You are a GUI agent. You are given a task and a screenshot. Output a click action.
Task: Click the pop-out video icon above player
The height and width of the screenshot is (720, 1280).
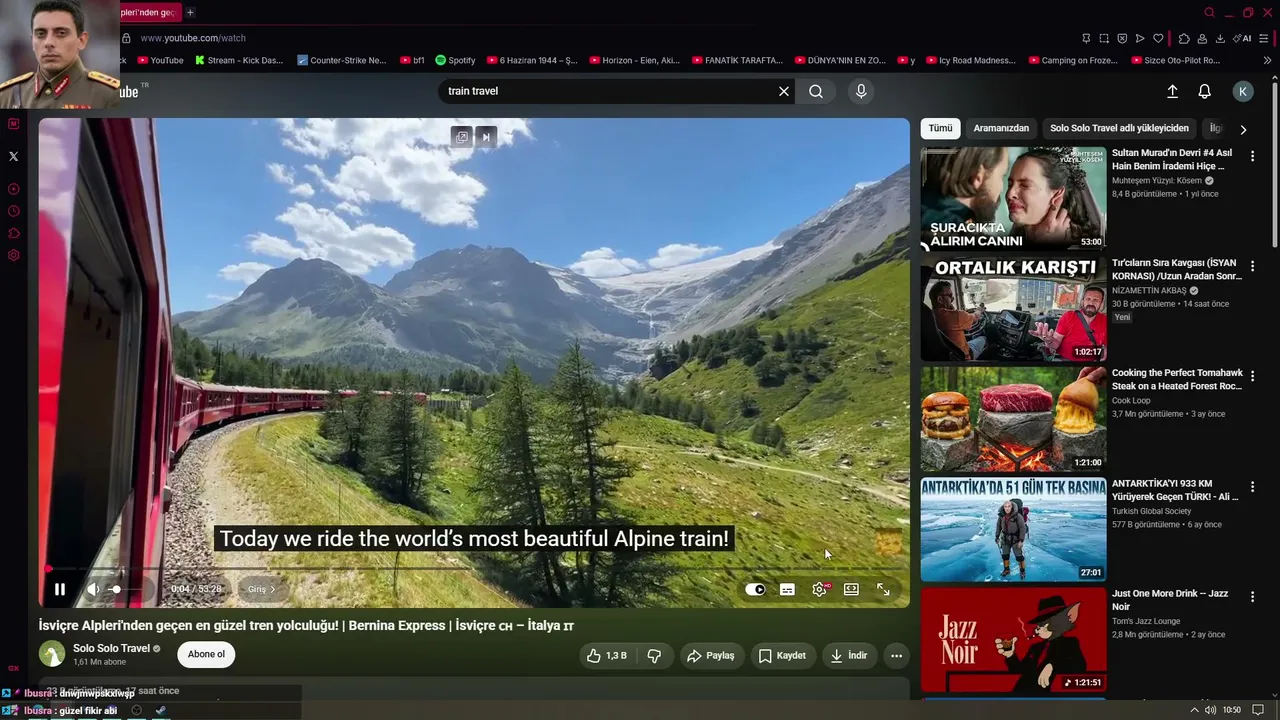(462, 137)
